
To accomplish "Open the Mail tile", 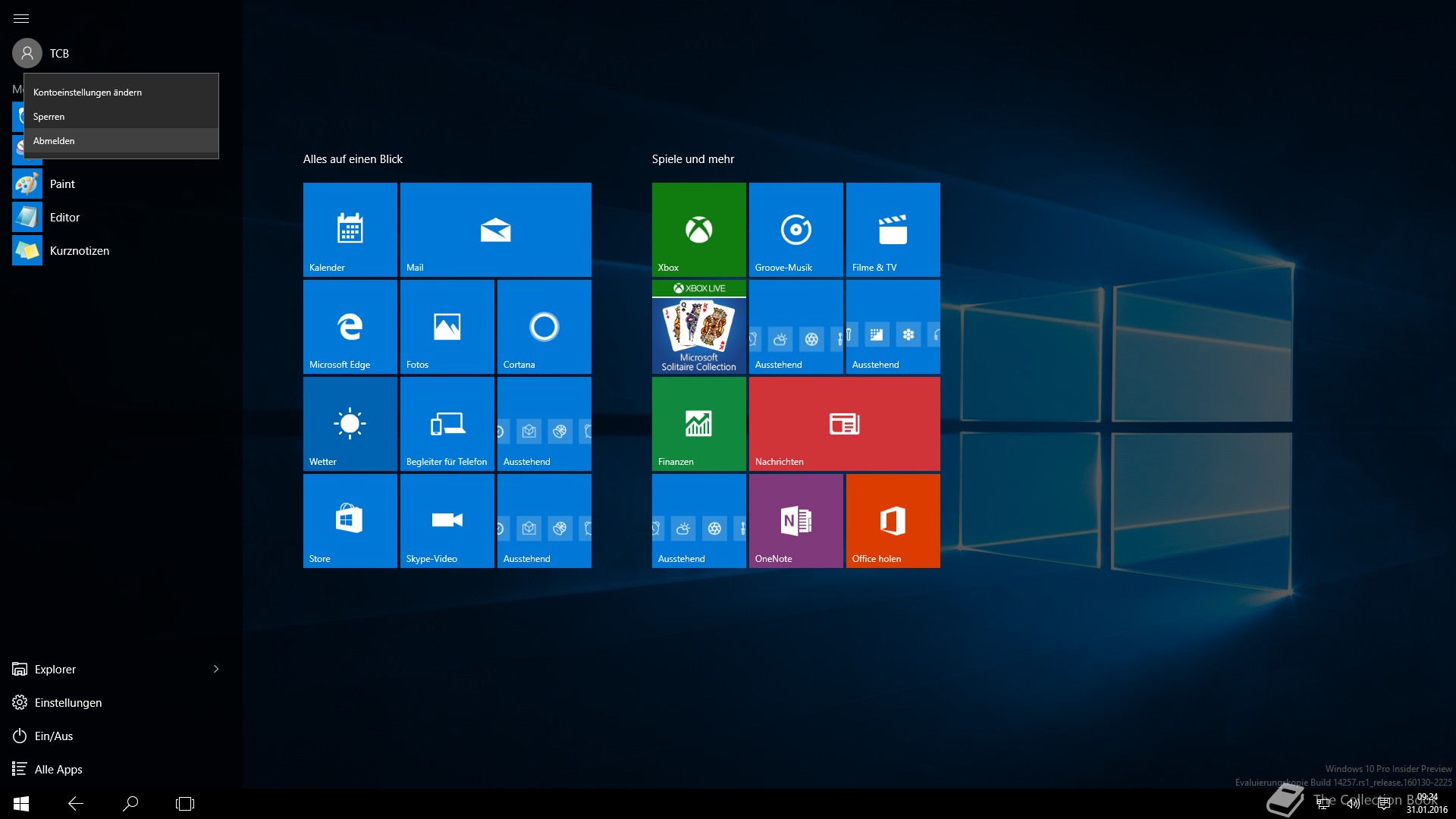I will pyautogui.click(x=496, y=230).
